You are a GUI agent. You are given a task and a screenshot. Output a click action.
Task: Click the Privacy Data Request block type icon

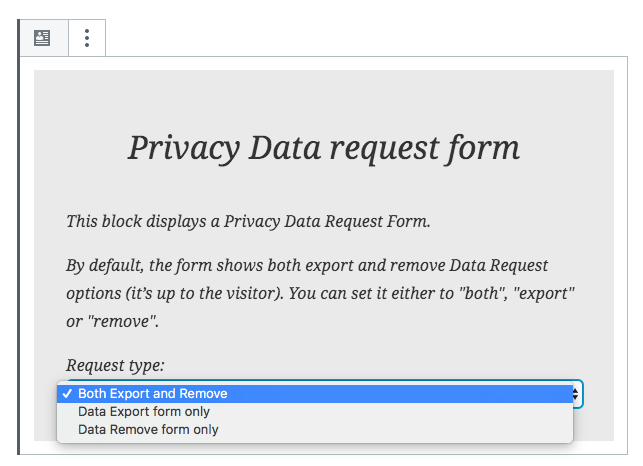pos(42,38)
